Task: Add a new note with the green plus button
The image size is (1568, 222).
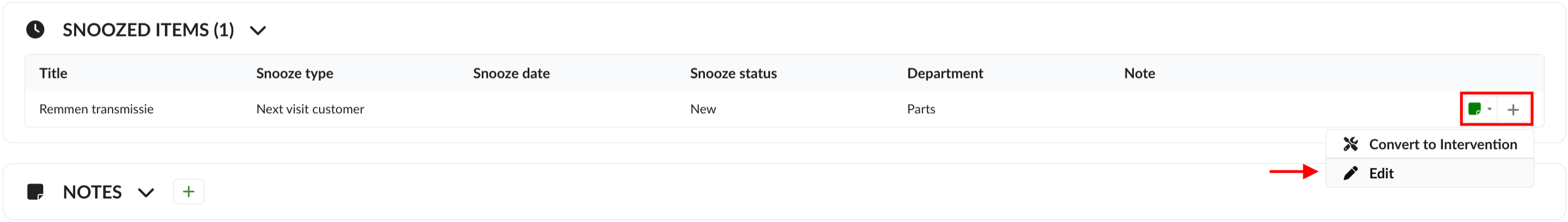Action: (188, 192)
